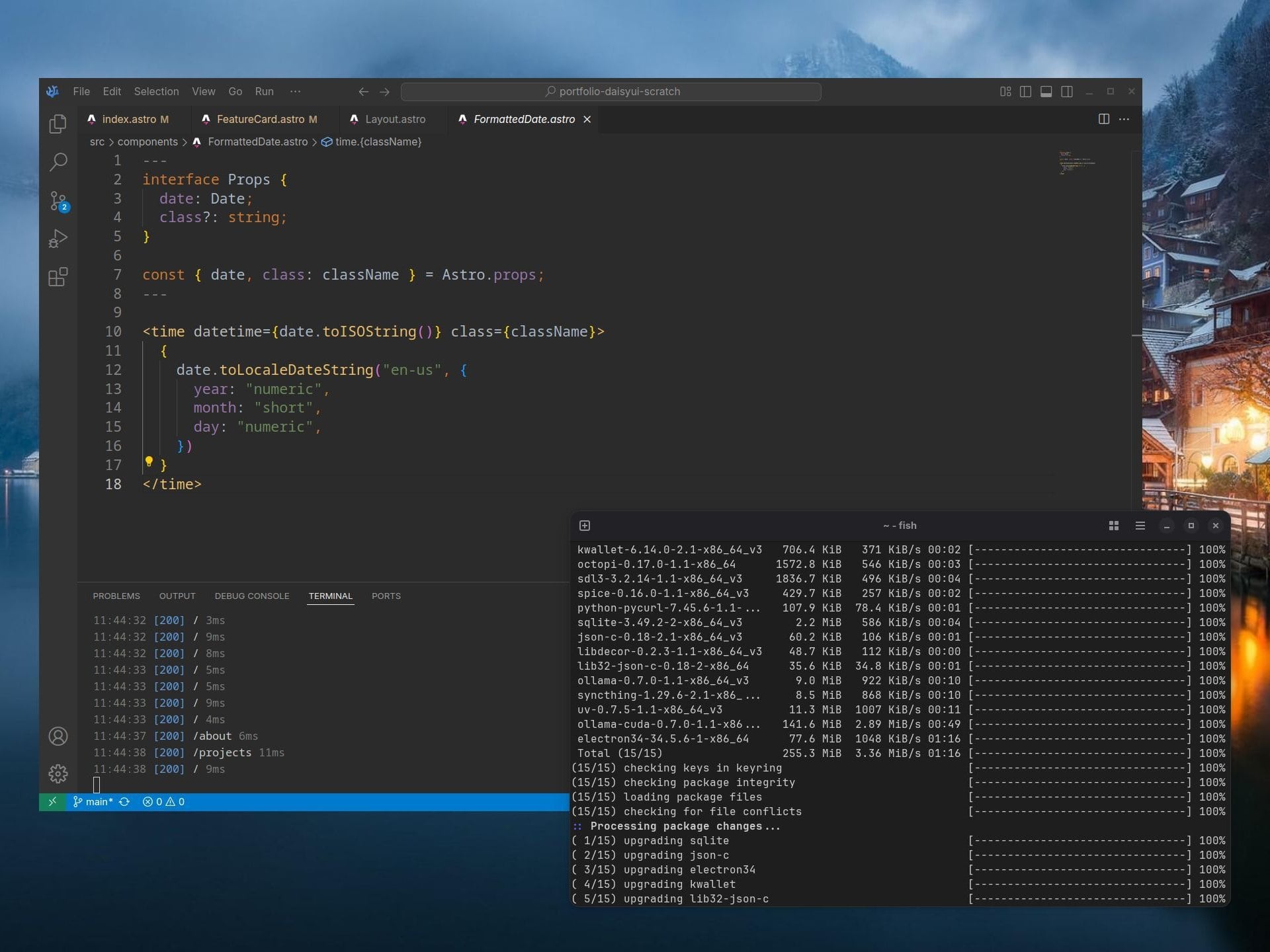Viewport: 1270px width, 952px height.
Task: Go back with the left arrow
Action: 363,91
